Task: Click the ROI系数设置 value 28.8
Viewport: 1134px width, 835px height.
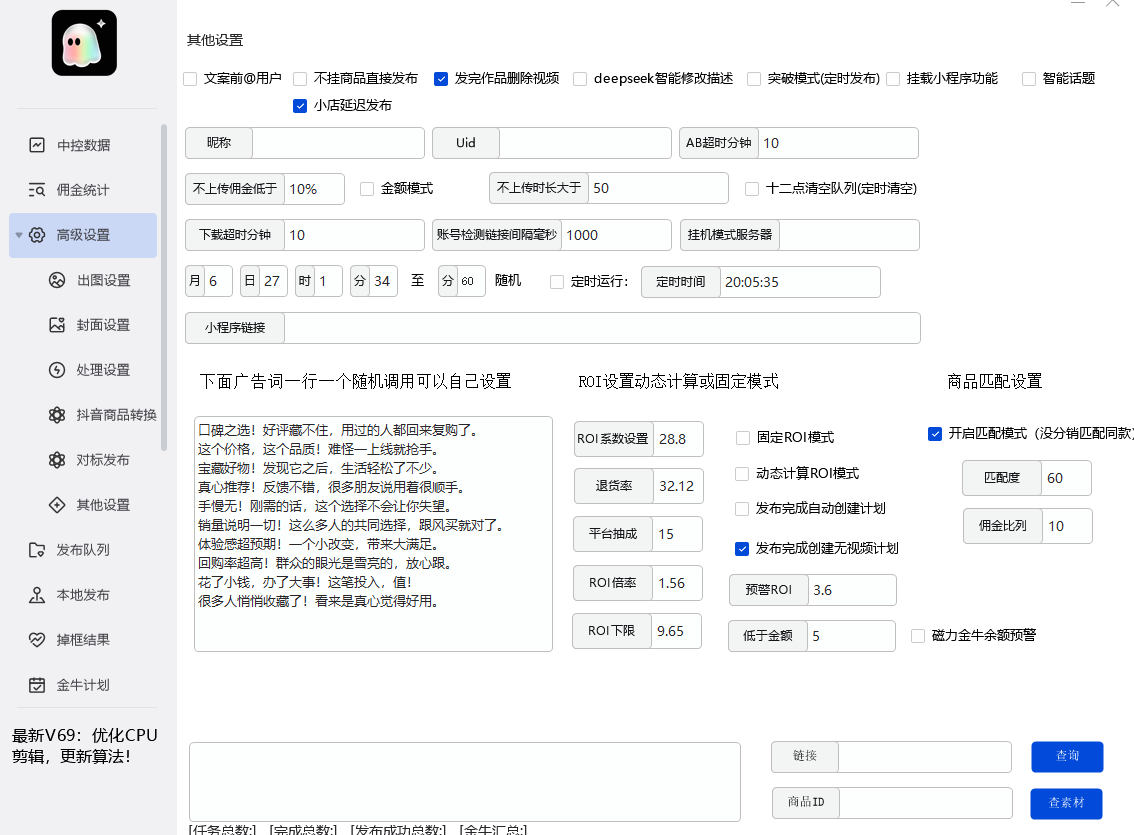Action: (x=678, y=439)
